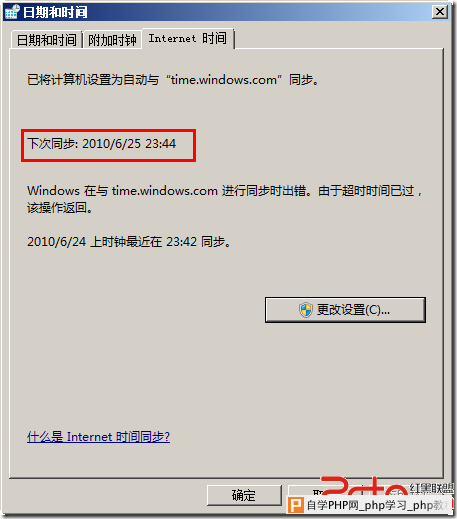Open the 附加时钟 tab
Viewport: 457px width, 519px height.
[112, 40]
